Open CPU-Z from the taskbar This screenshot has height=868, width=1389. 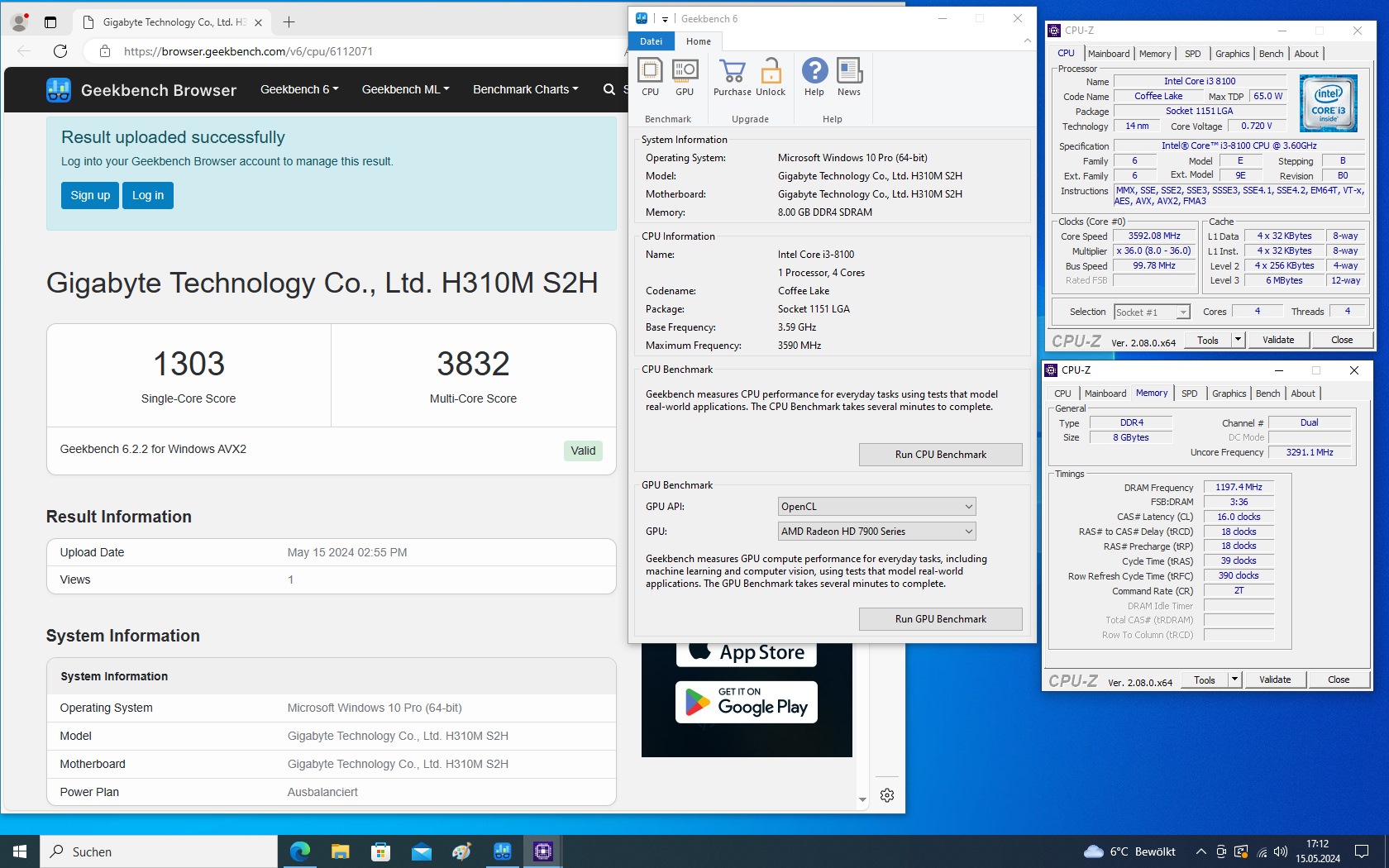(x=543, y=851)
